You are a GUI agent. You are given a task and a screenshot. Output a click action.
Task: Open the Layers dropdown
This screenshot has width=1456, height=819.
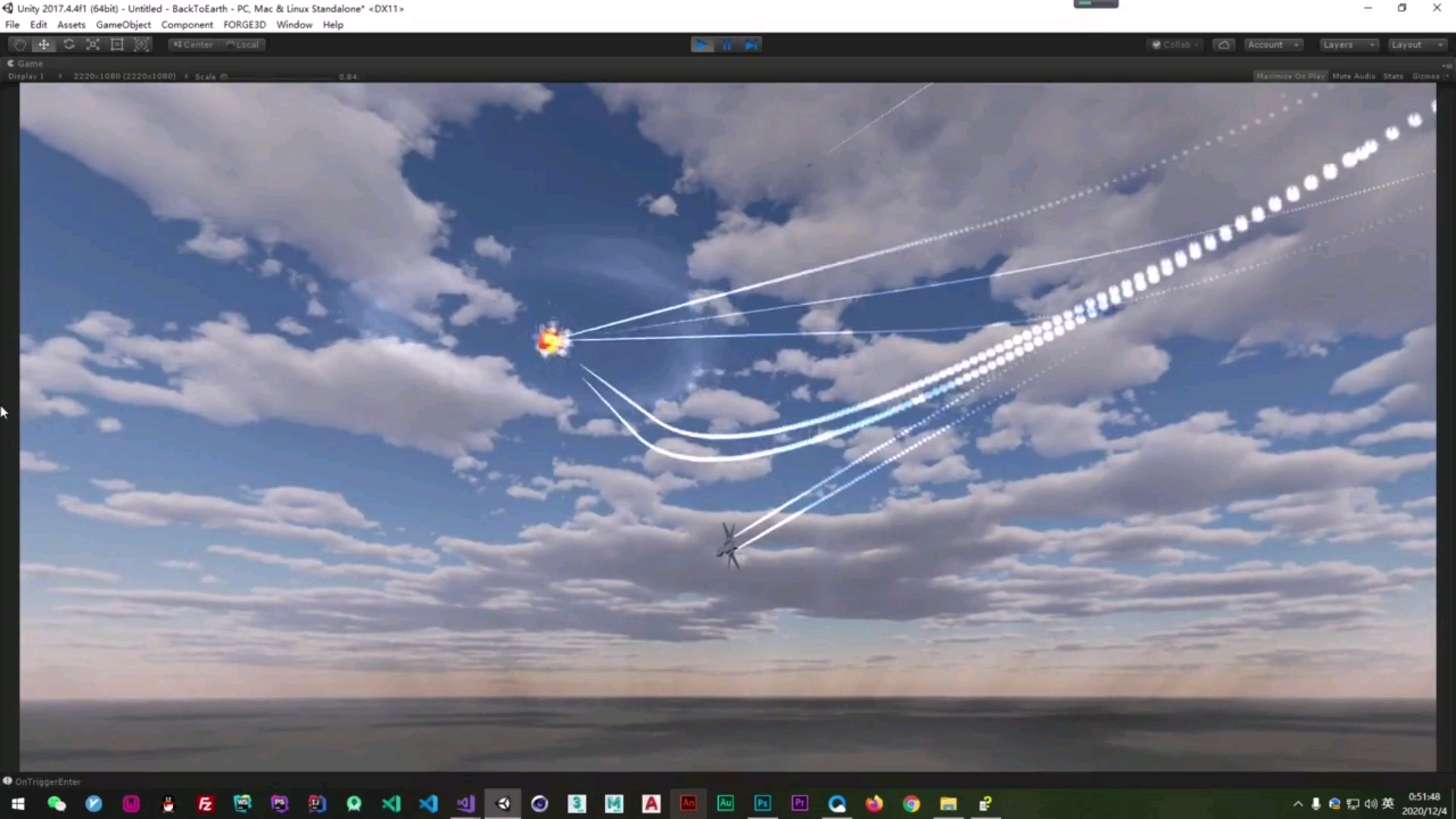coord(1348,44)
